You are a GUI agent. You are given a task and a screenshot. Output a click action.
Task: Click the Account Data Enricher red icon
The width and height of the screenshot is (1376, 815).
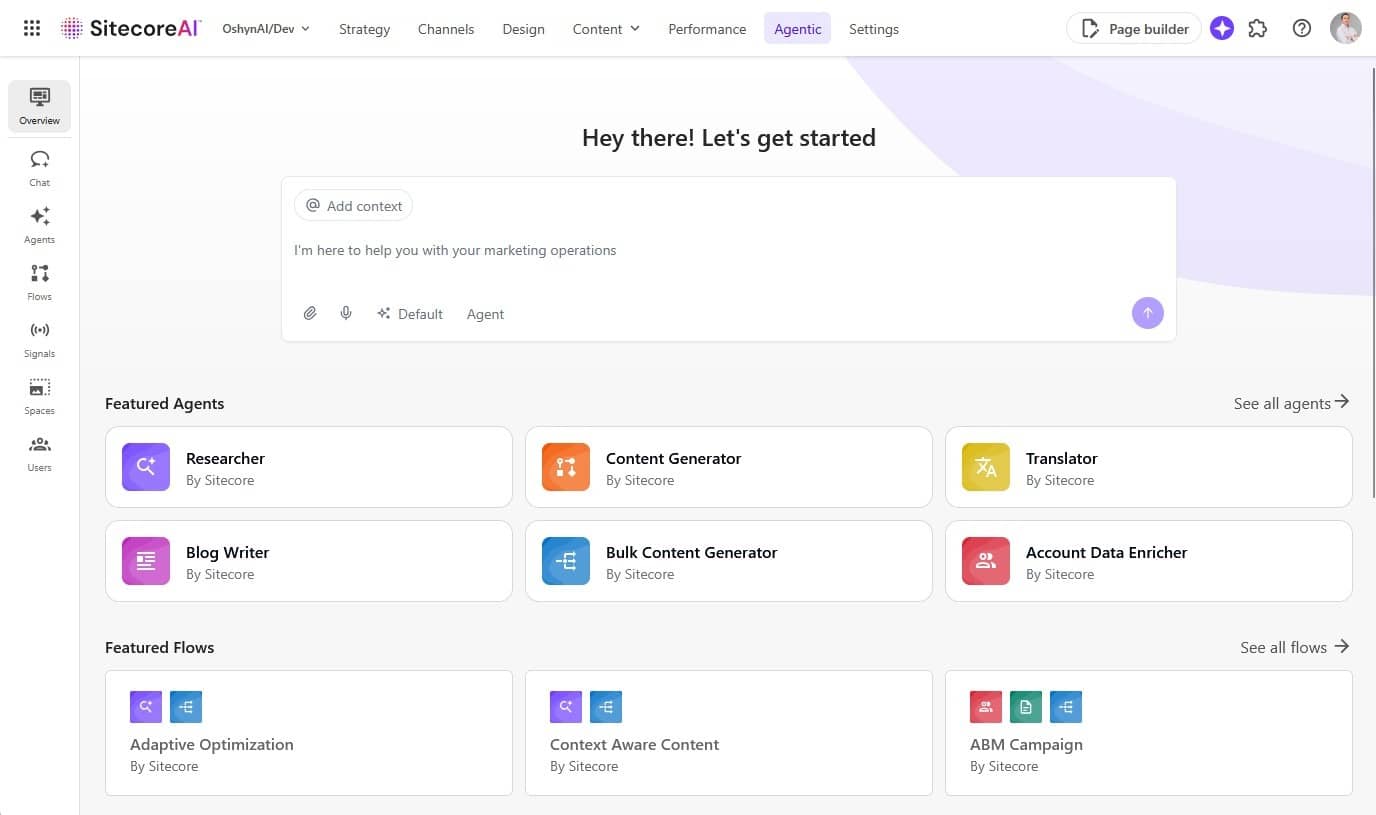(986, 561)
